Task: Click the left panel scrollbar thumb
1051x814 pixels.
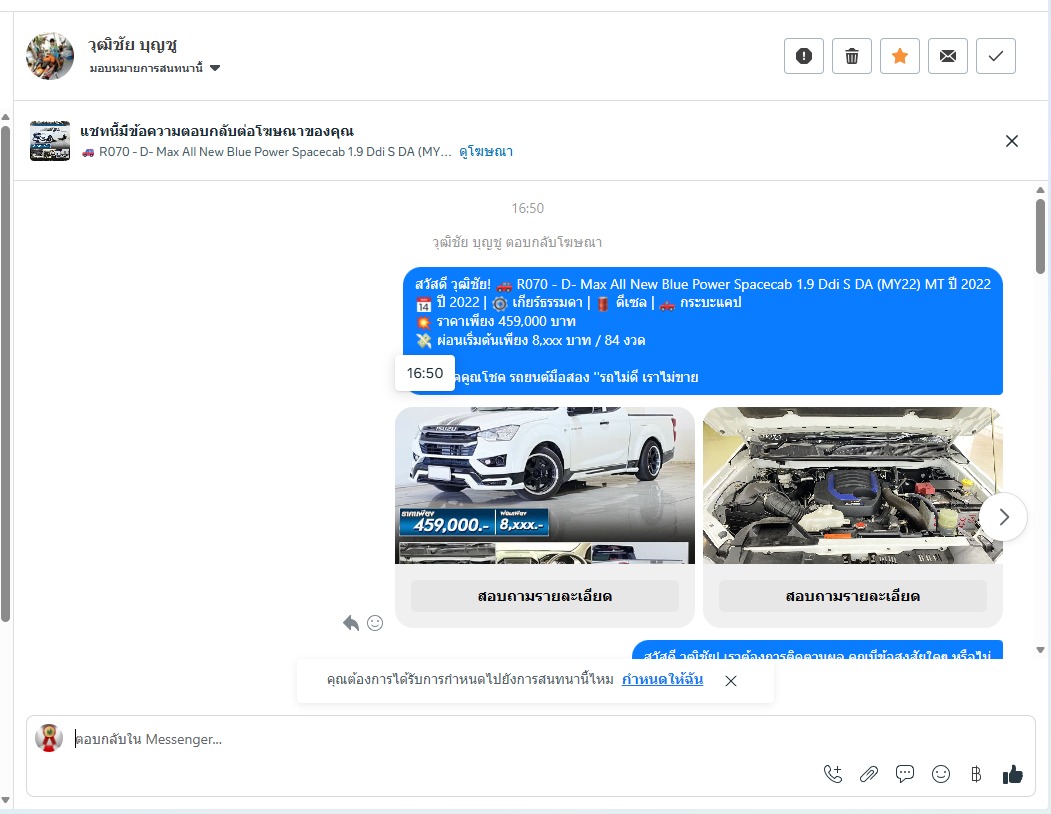Action: point(5,374)
